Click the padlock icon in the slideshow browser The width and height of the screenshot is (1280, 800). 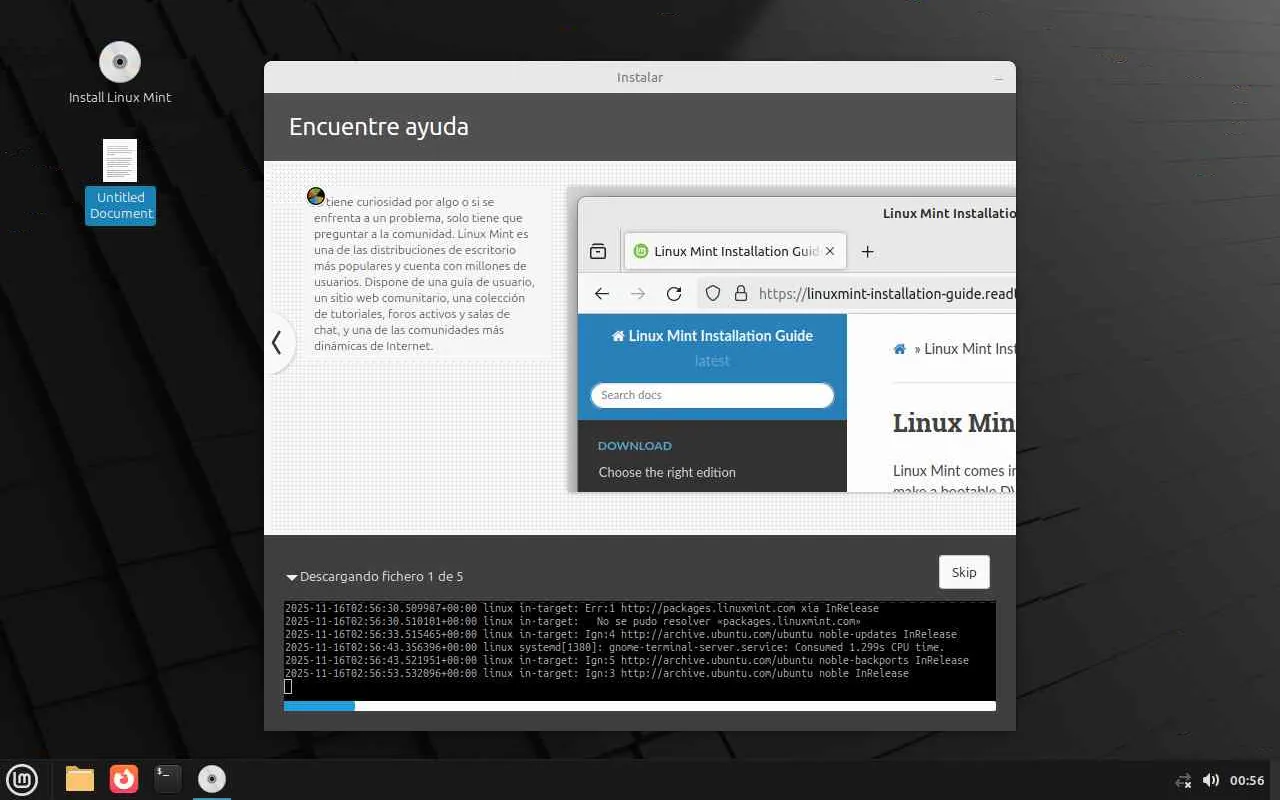pos(741,293)
